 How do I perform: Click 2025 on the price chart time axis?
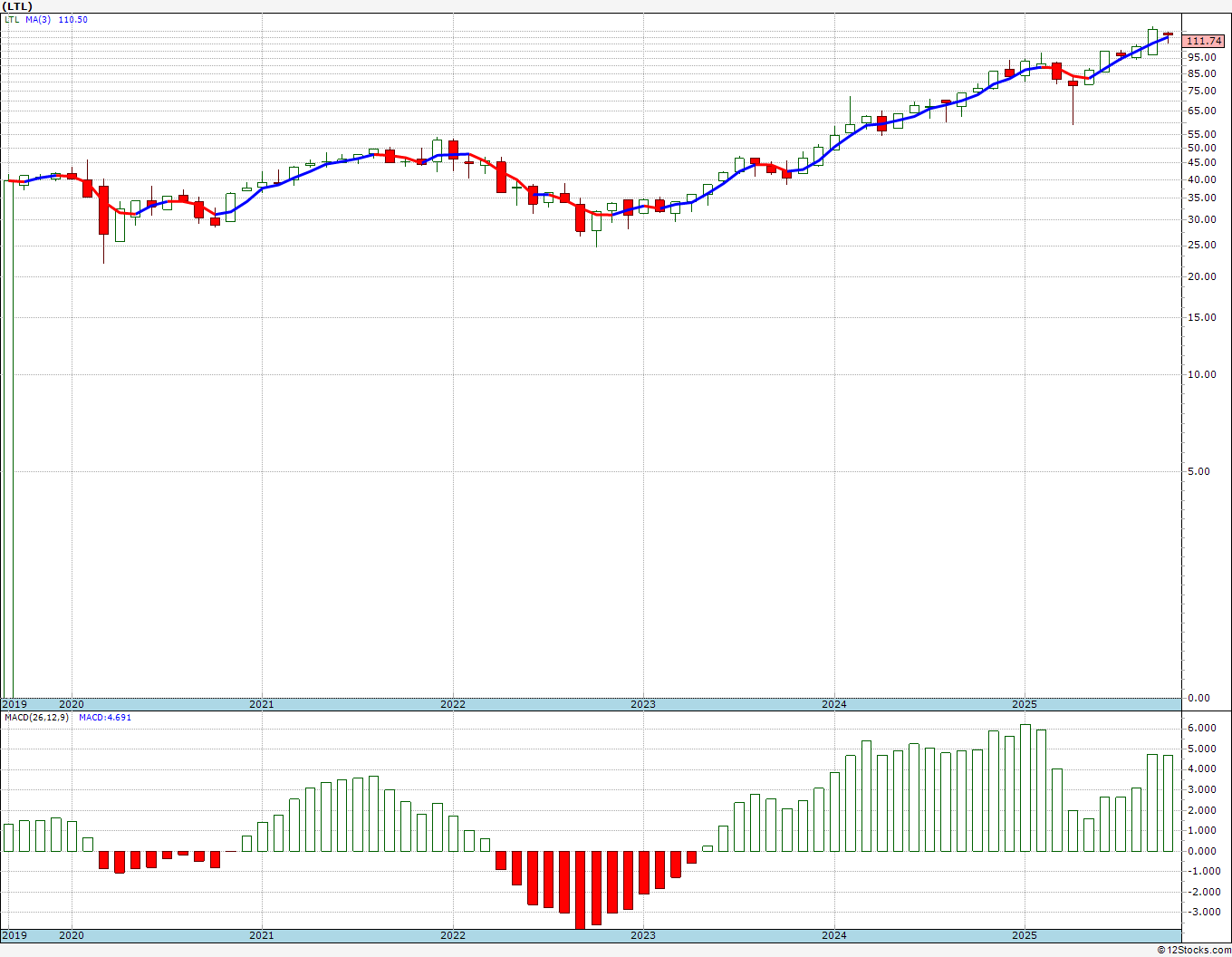(x=1025, y=704)
